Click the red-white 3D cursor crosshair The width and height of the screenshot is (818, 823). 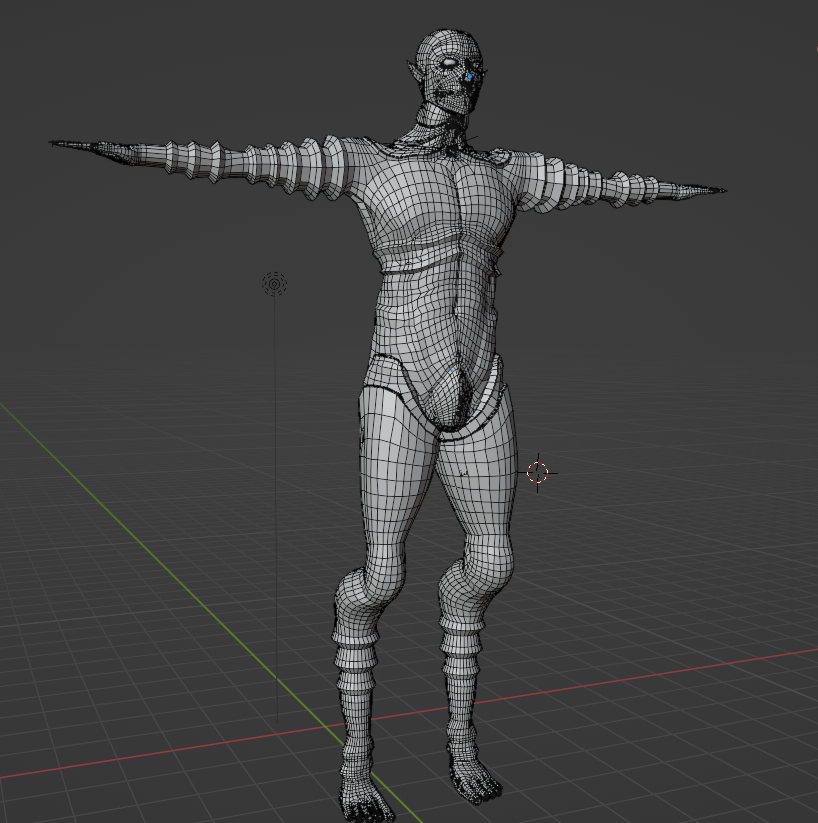click(537, 472)
